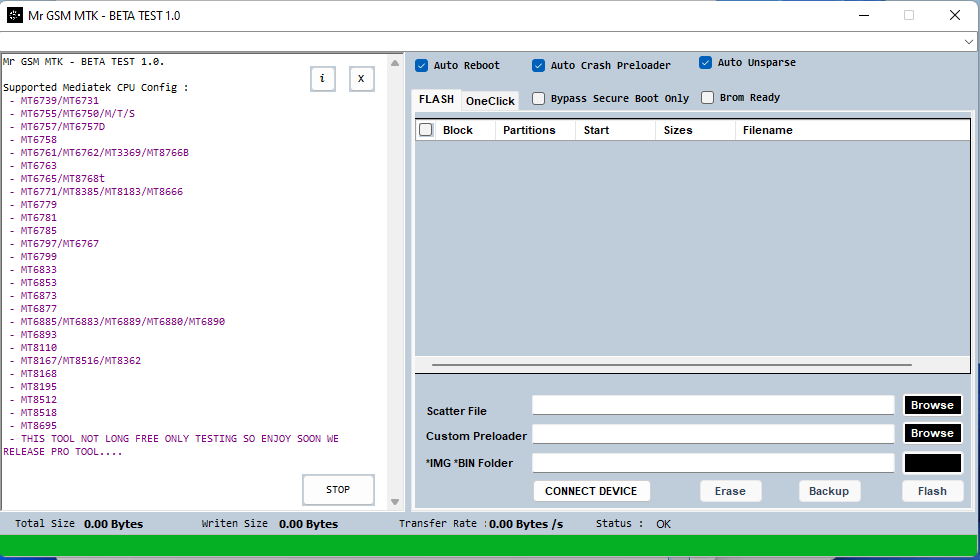The height and width of the screenshot is (560, 980).
Task: Click the *IMG *BIN Folder field
Action: coord(713,463)
